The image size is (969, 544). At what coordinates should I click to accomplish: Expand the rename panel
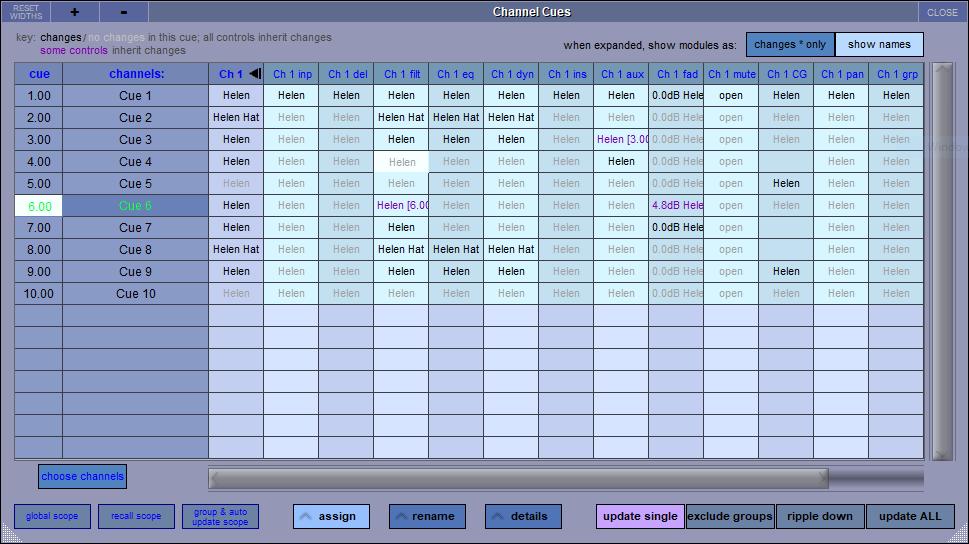click(427, 516)
